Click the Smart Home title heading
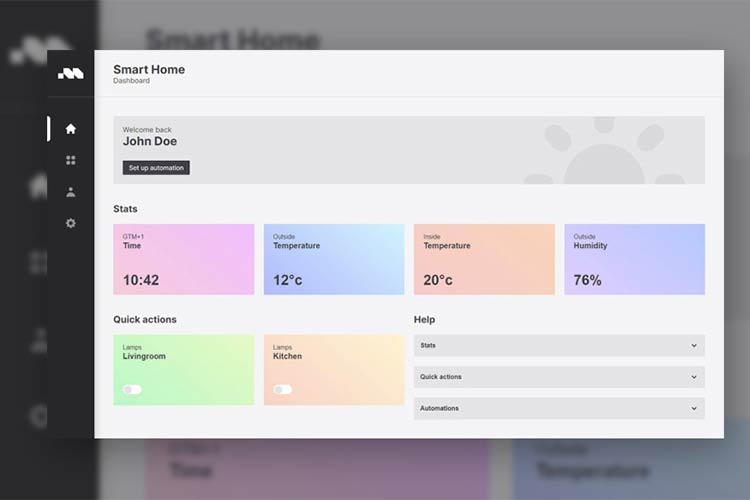The height and width of the screenshot is (500, 750). [149, 69]
